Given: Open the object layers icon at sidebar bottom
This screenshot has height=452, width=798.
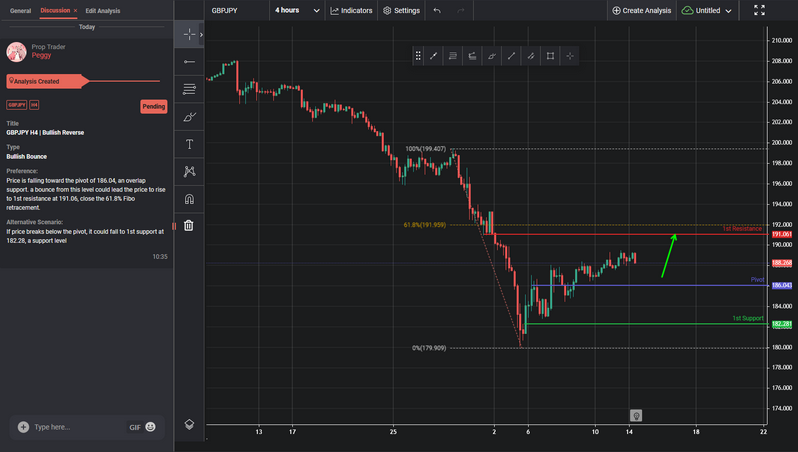Looking at the screenshot, I should (x=189, y=424).
